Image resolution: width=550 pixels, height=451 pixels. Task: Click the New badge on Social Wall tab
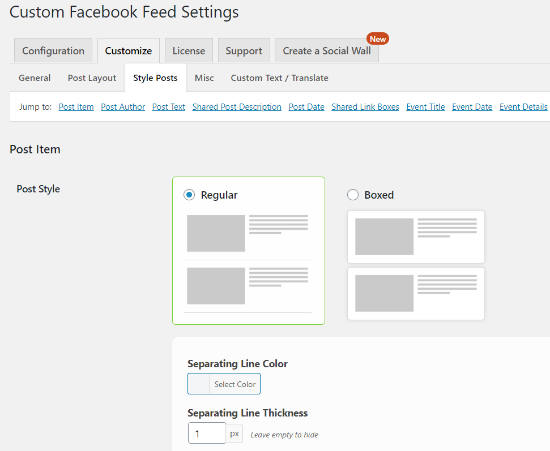point(378,39)
